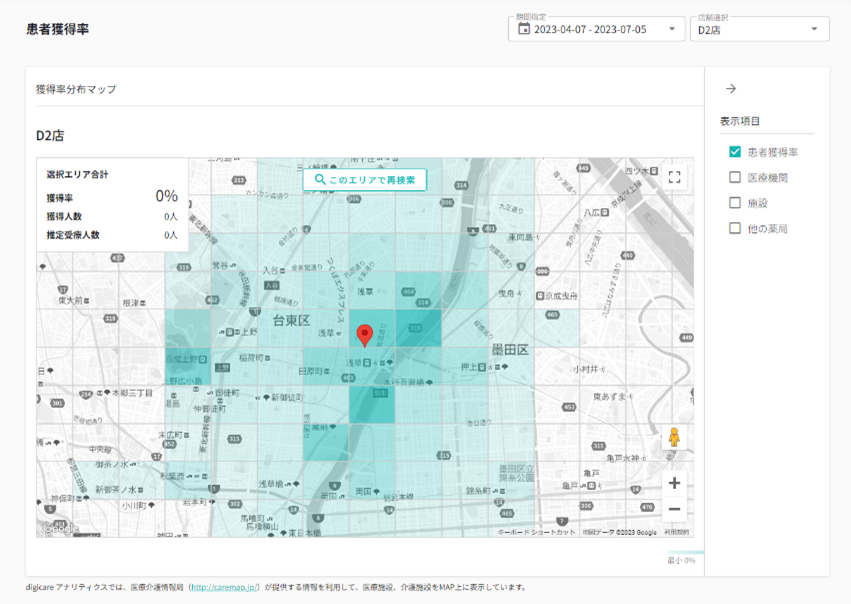Click the 台東区 map label
The image size is (851, 604).
pos(291,320)
